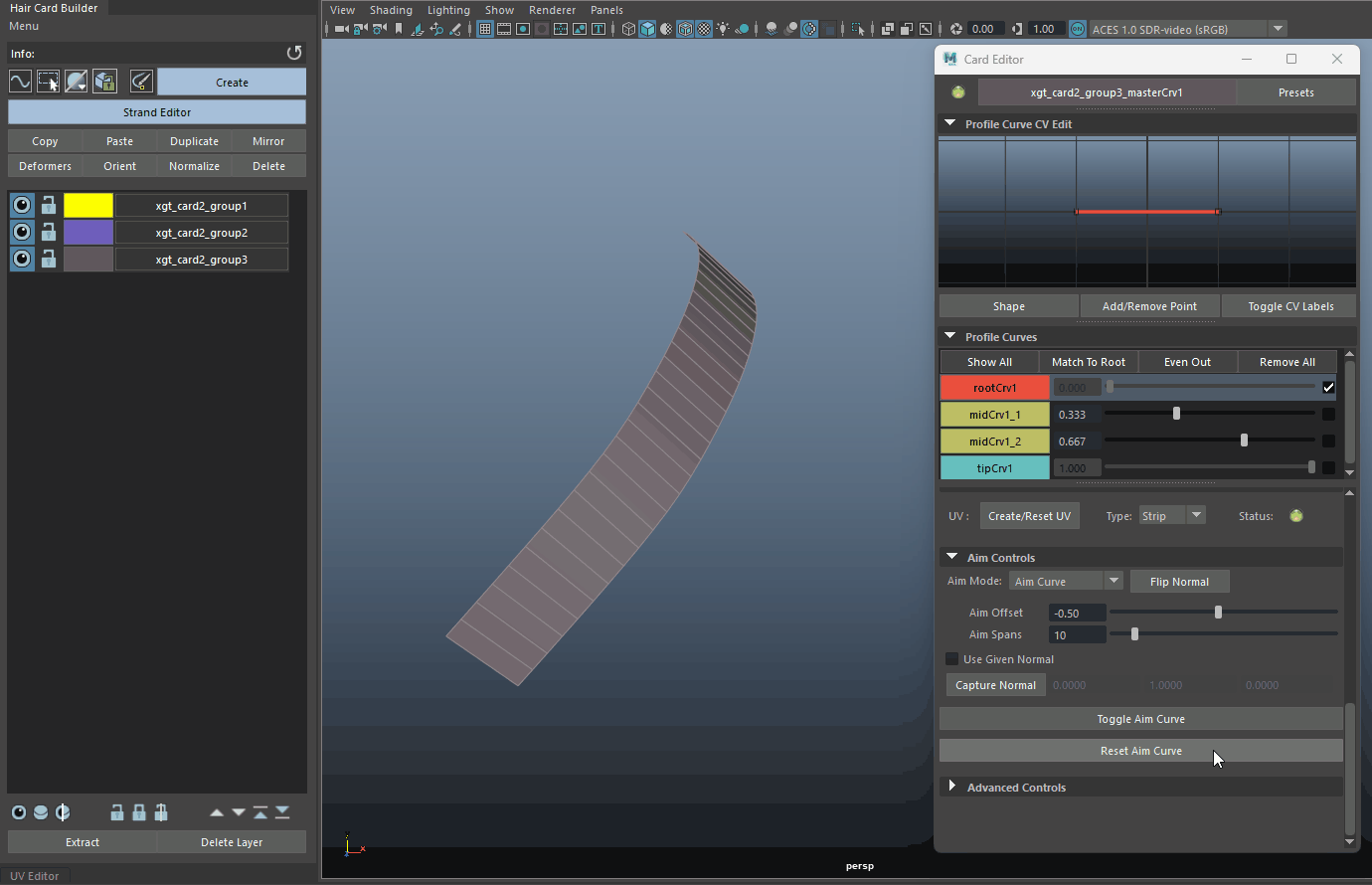
Task: Click the yellow swatch for xgt_card2_group1
Action: 88,206
